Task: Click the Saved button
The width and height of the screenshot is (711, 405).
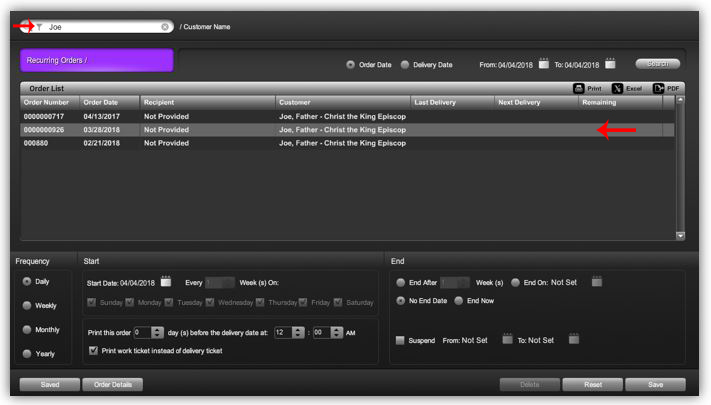Action: pos(50,384)
